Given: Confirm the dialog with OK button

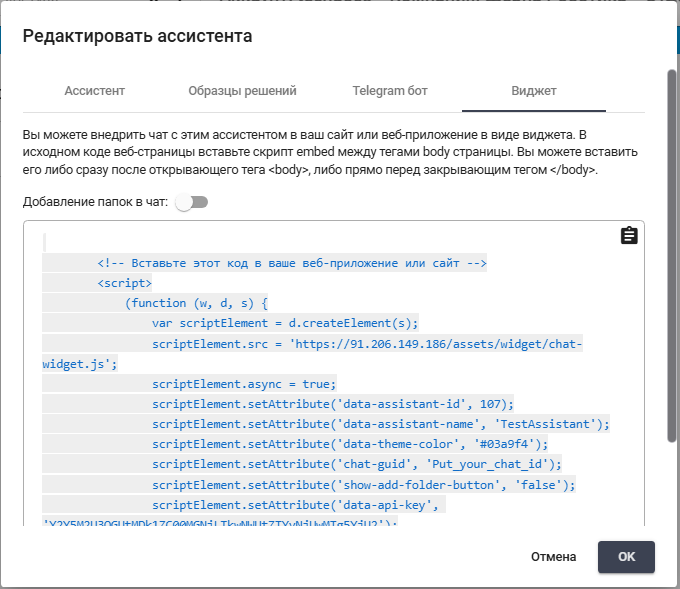Looking at the screenshot, I should [626, 557].
